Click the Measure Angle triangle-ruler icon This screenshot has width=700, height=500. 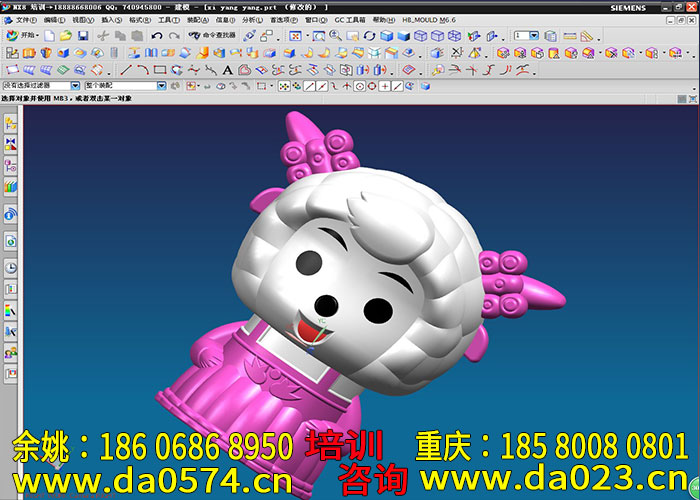[x=587, y=36]
